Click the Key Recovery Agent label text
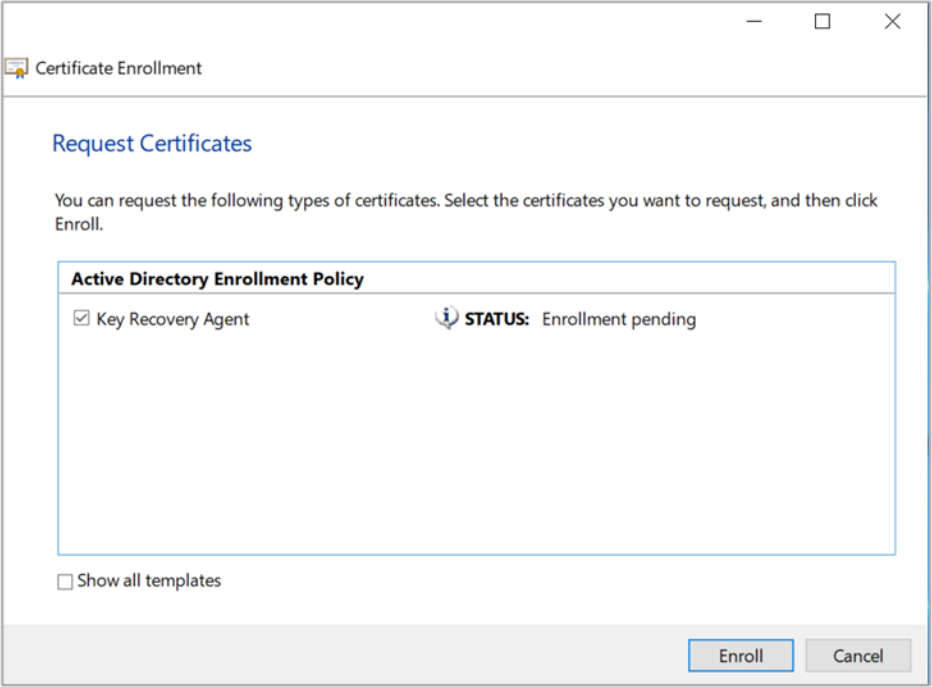 pyautogui.click(x=173, y=320)
